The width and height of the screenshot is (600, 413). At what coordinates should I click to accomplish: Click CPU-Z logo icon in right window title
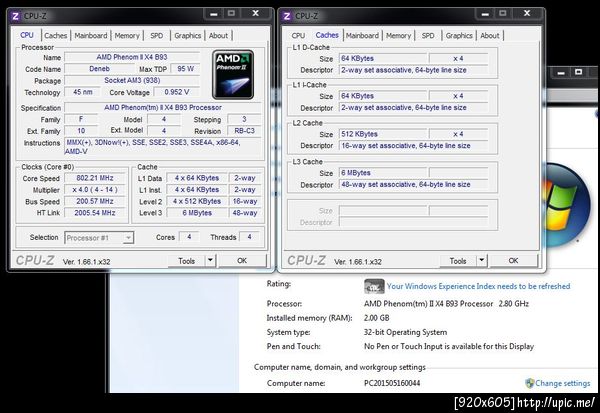coord(287,16)
